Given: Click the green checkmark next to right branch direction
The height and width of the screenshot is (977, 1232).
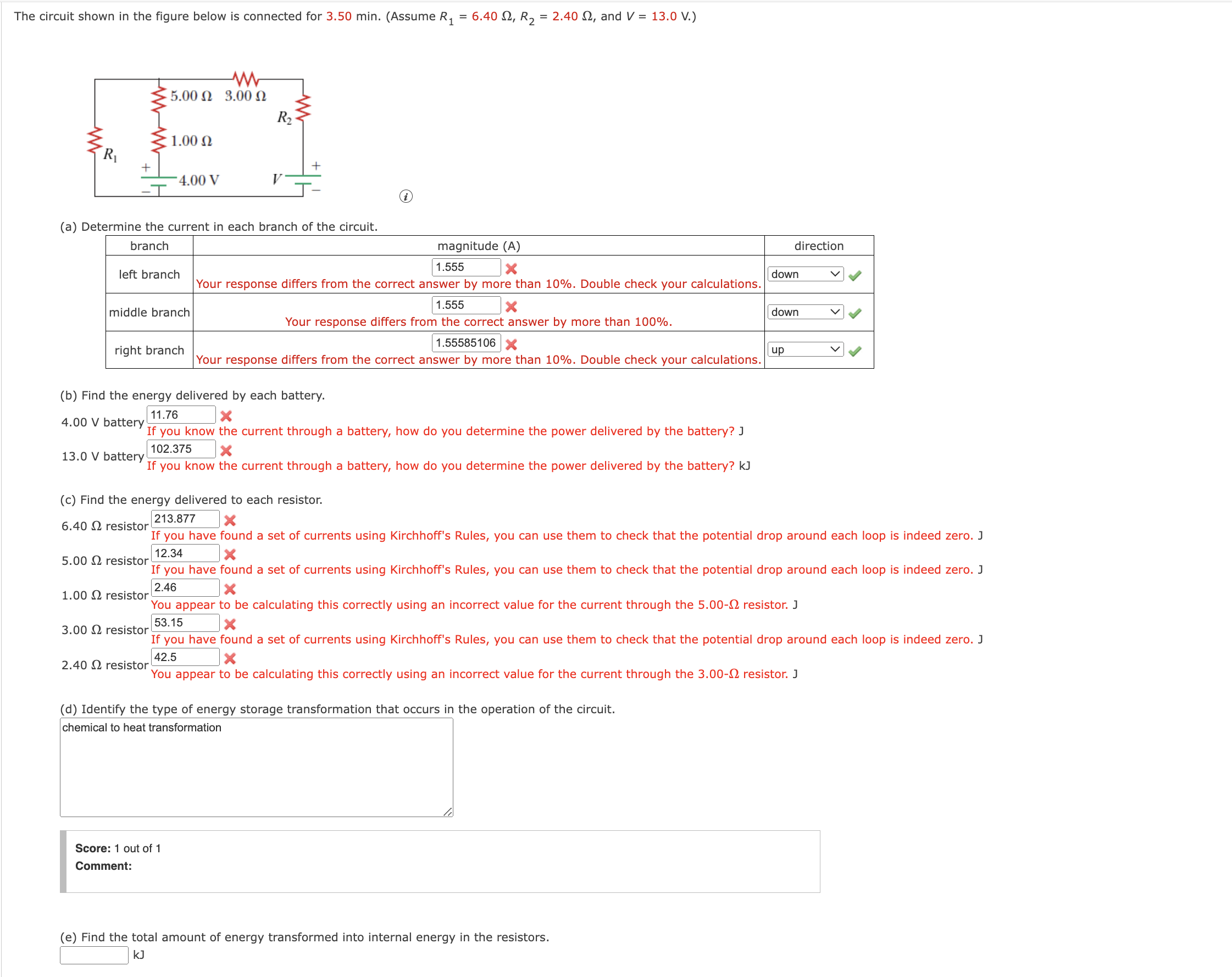Looking at the screenshot, I should (x=855, y=351).
